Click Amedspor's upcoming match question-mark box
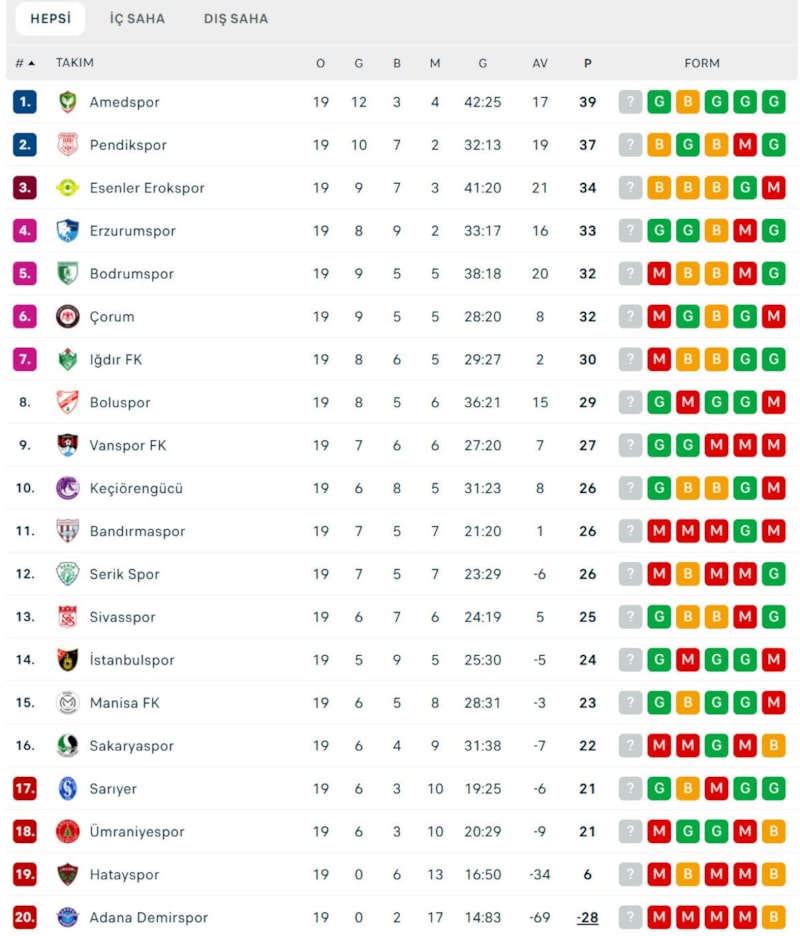This screenshot has width=800, height=936. pyautogui.click(x=630, y=102)
